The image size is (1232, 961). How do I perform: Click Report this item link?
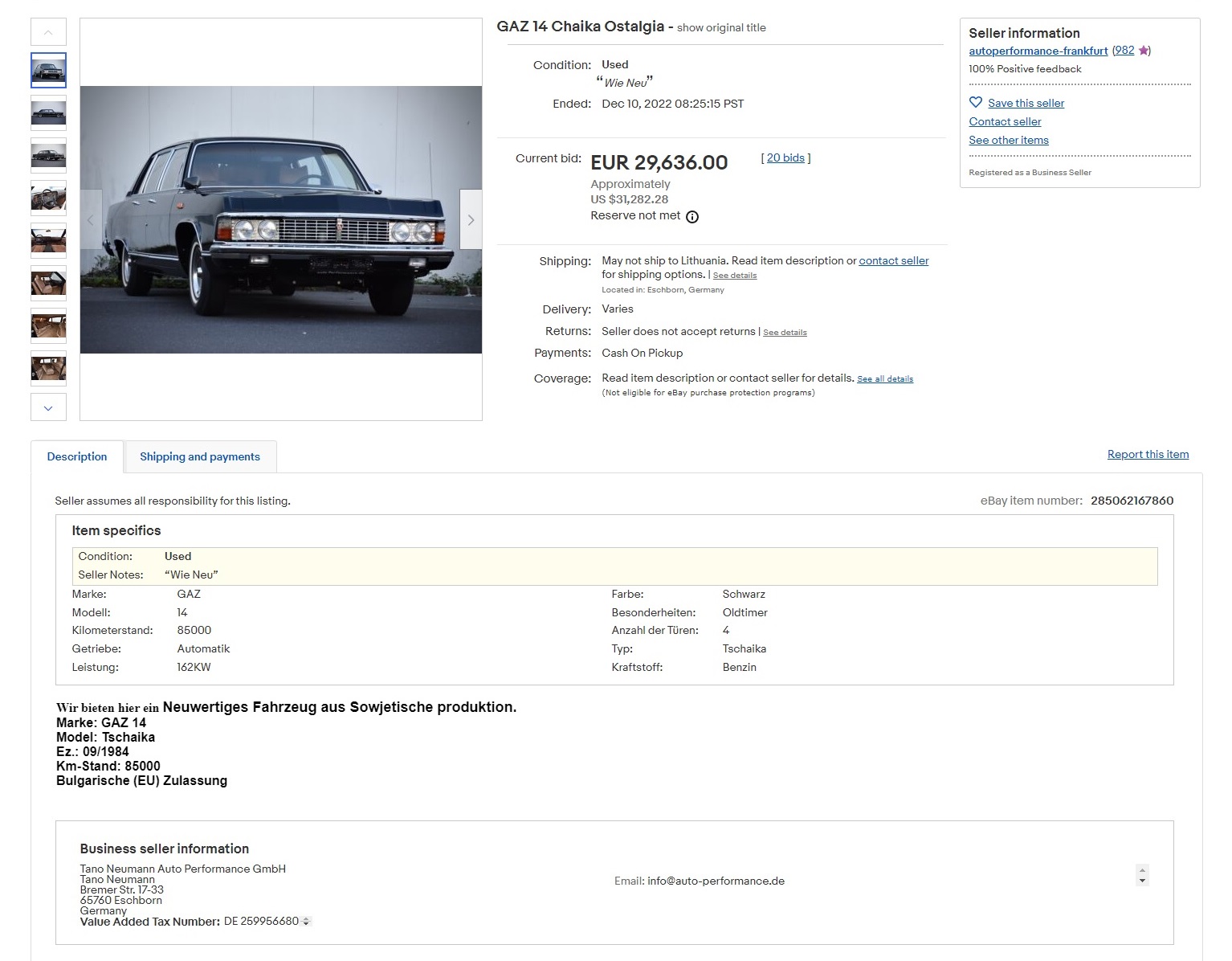coord(1148,454)
